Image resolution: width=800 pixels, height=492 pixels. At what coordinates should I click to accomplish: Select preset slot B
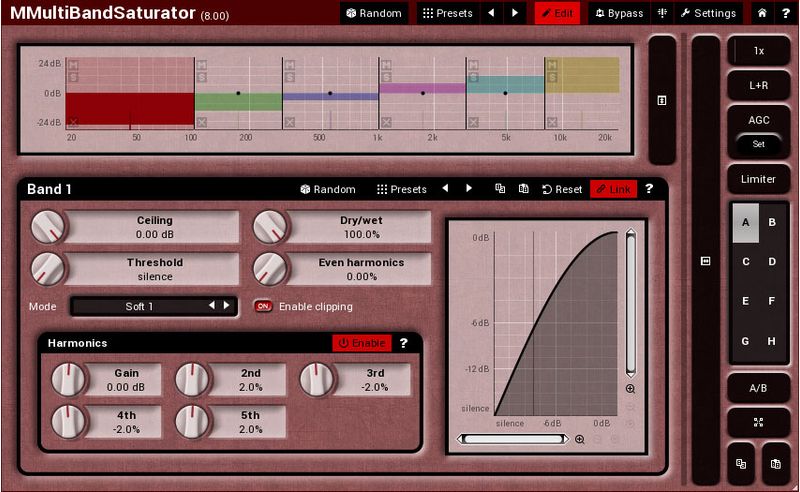[772, 223]
